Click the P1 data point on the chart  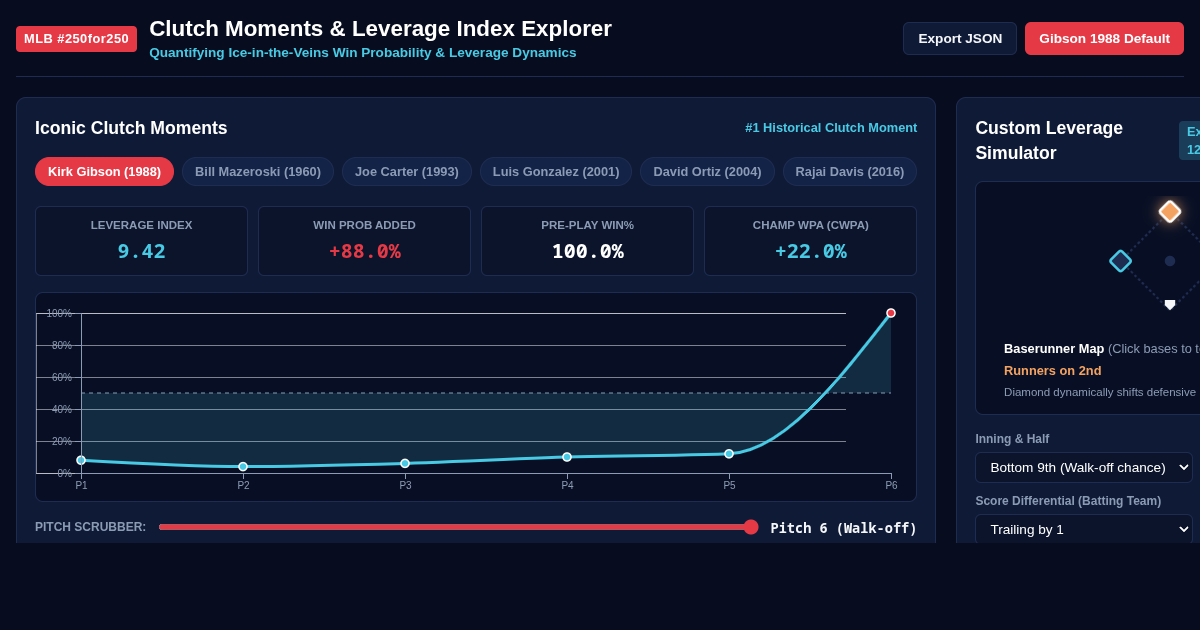[x=81, y=460]
